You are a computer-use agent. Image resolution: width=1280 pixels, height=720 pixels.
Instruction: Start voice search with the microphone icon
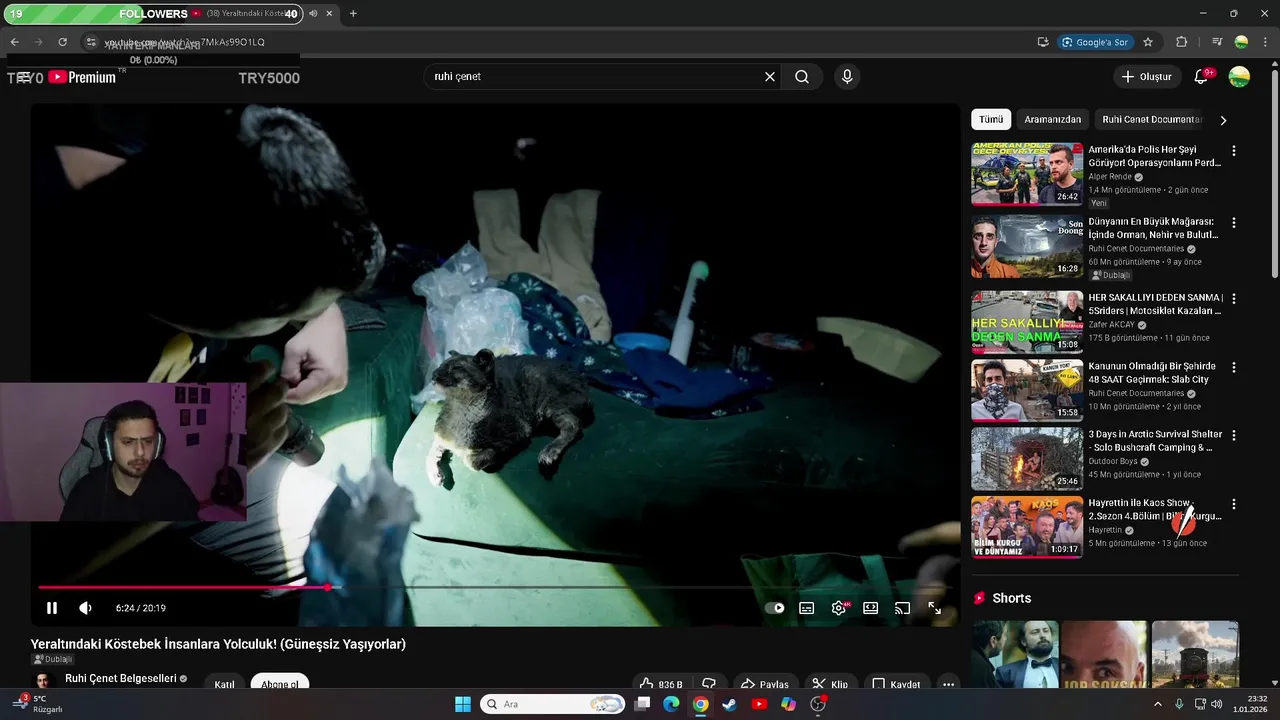pos(847,76)
